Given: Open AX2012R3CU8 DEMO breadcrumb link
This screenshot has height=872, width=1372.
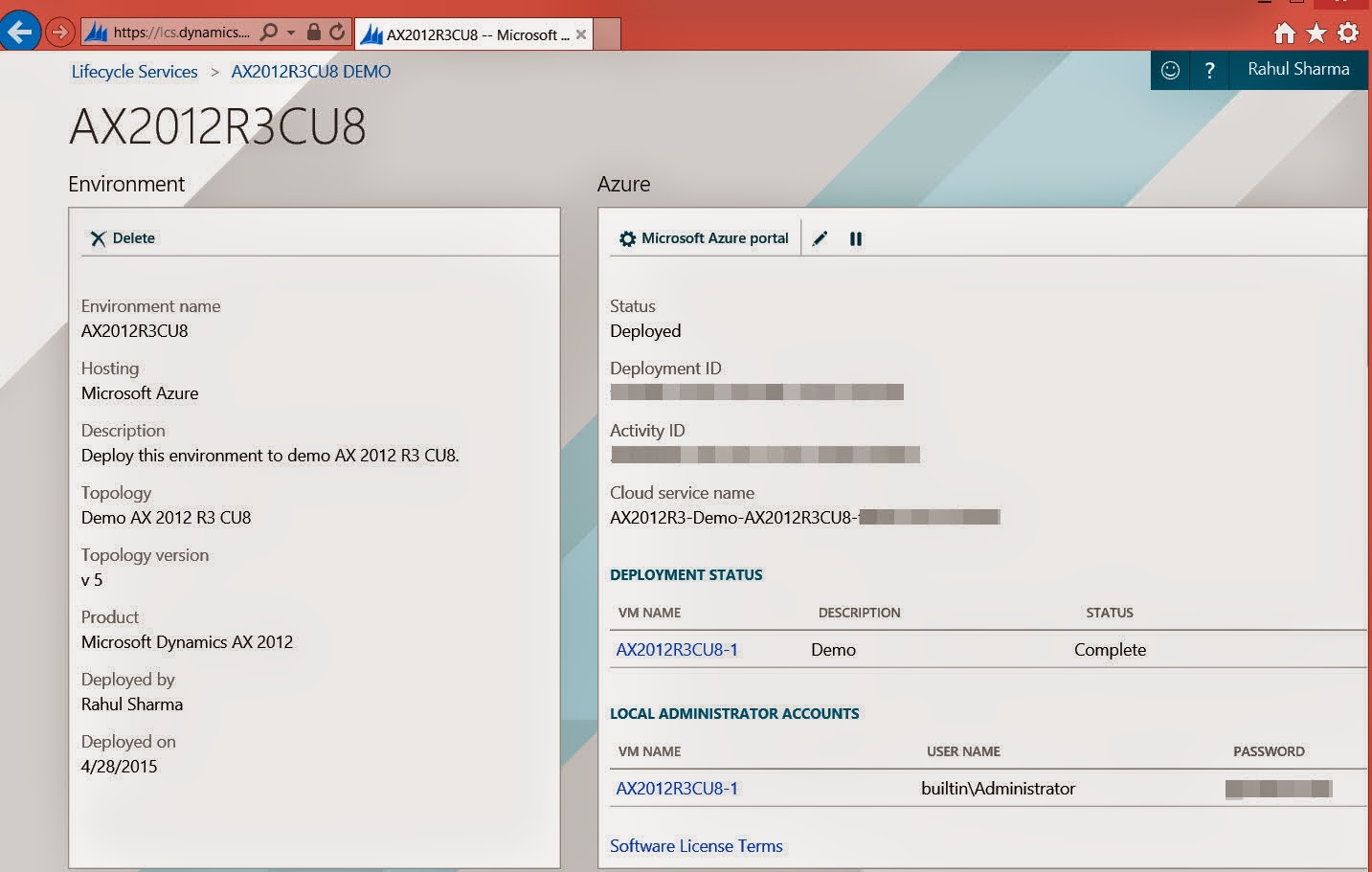Looking at the screenshot, I should click(x=311, y=72).
